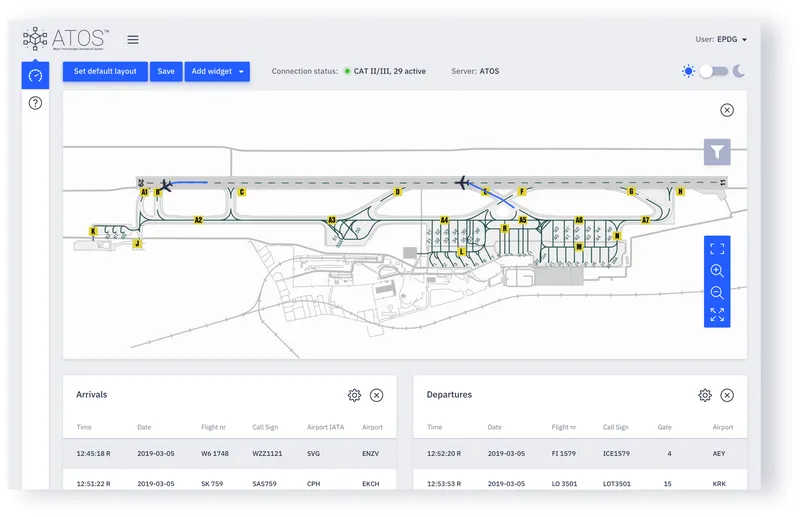Click the Set default layout button

click(105, 71)
